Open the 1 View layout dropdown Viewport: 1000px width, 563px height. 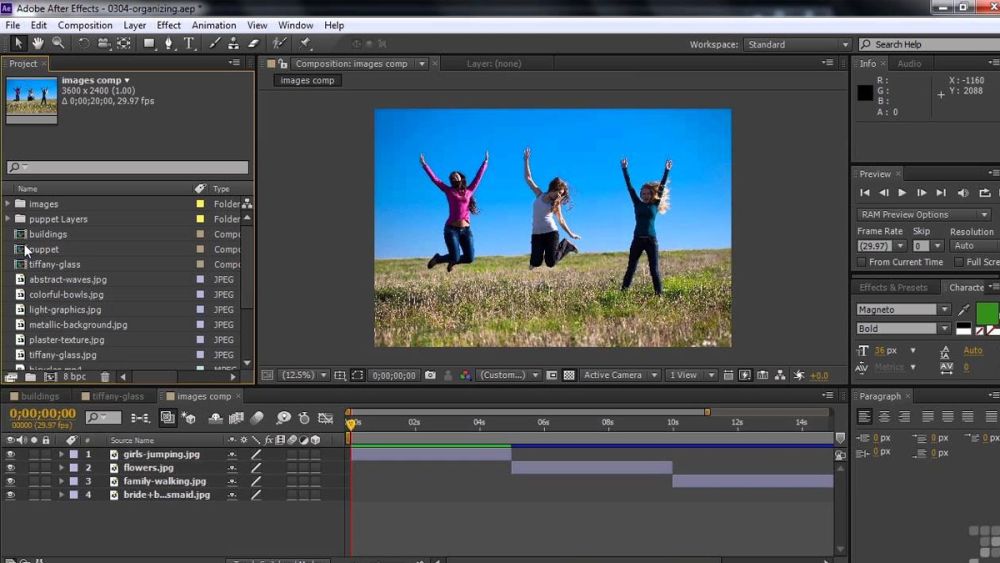click(691, 375)
